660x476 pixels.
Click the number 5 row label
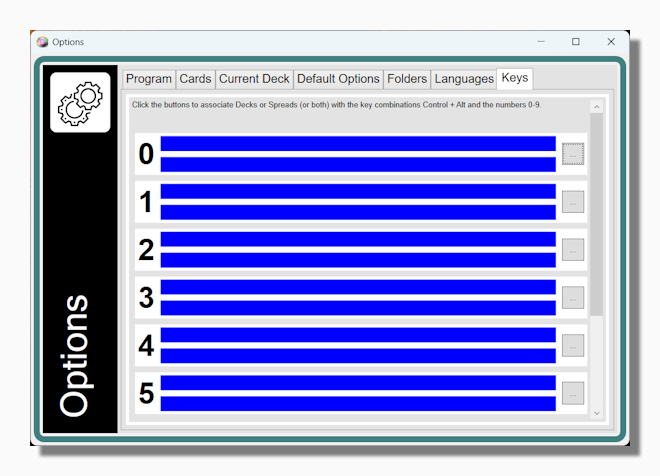coord(146,394)
